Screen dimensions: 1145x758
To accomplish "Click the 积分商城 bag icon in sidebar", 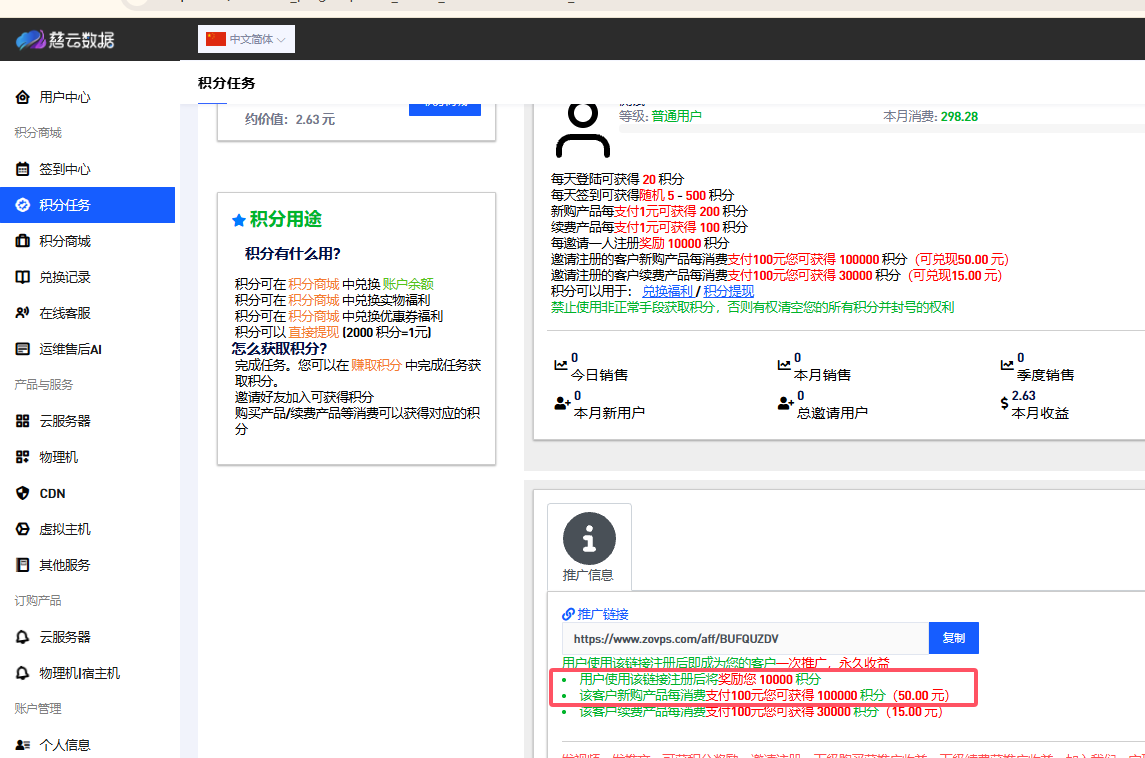I will tap(22, 241).
